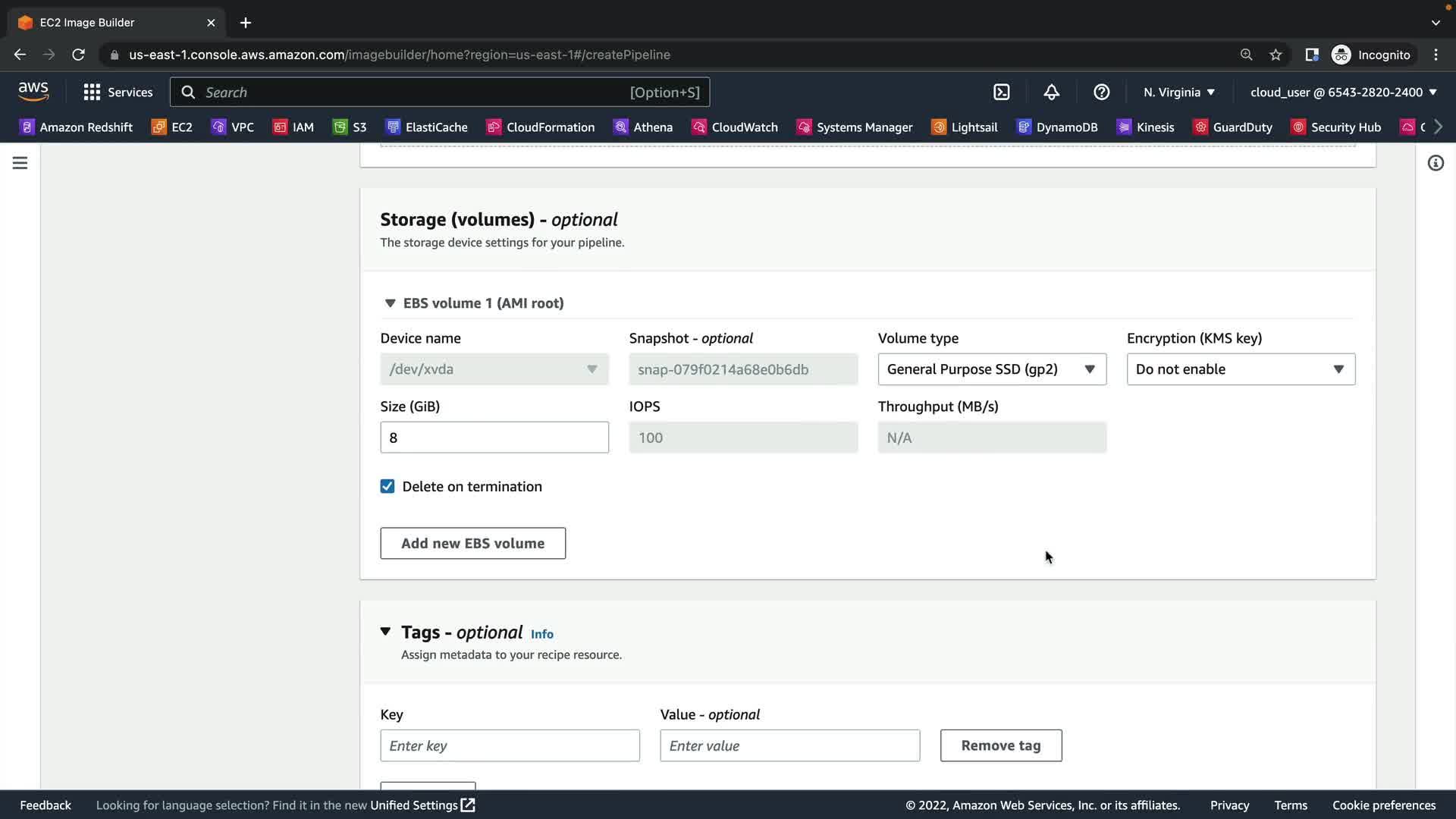Uncheck Delete on termination checkbox
Image resolution: width=1456 pixels, height=819 pixels.
pos(388,486)
